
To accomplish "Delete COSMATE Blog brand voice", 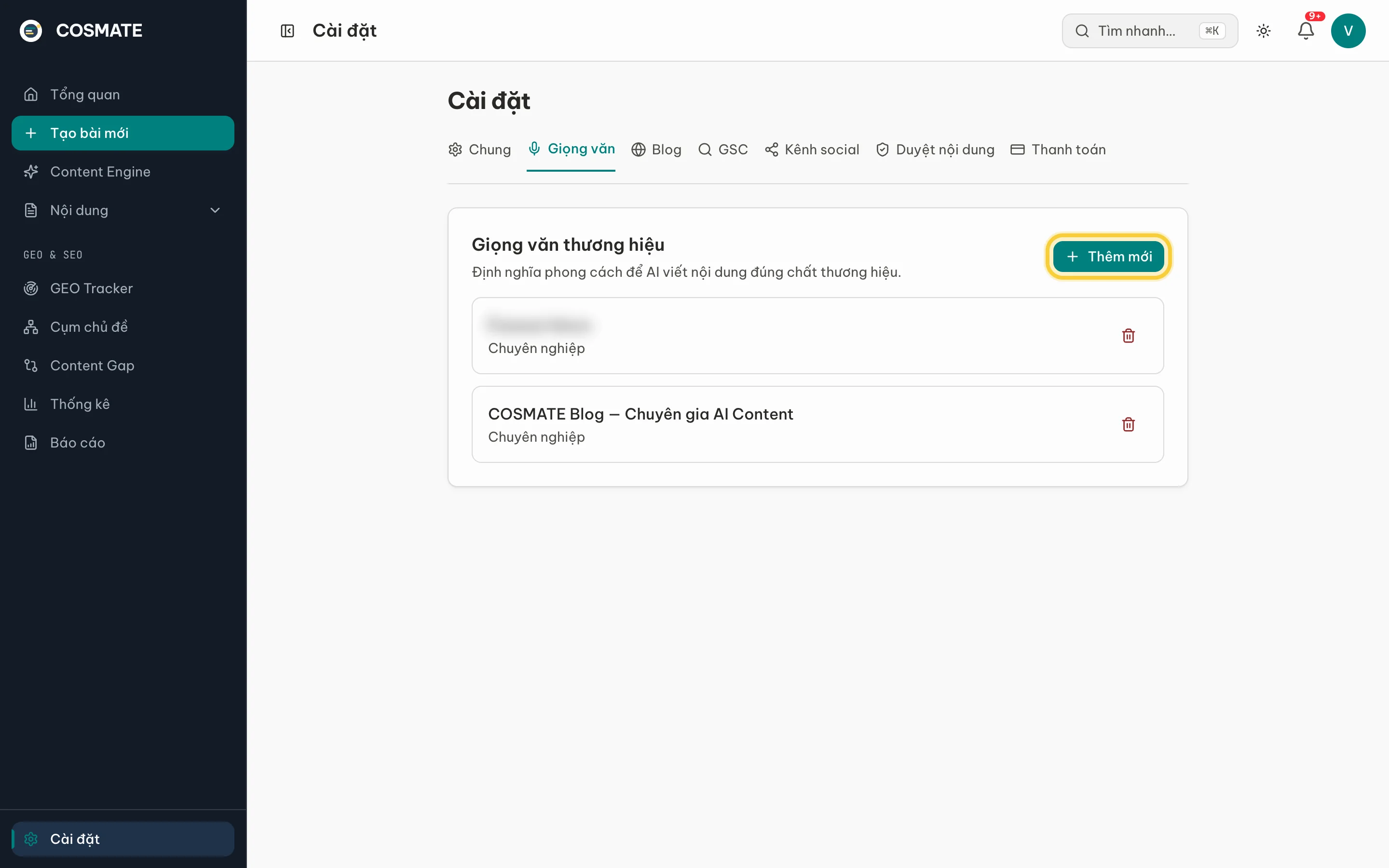I will coord(1128,424).
